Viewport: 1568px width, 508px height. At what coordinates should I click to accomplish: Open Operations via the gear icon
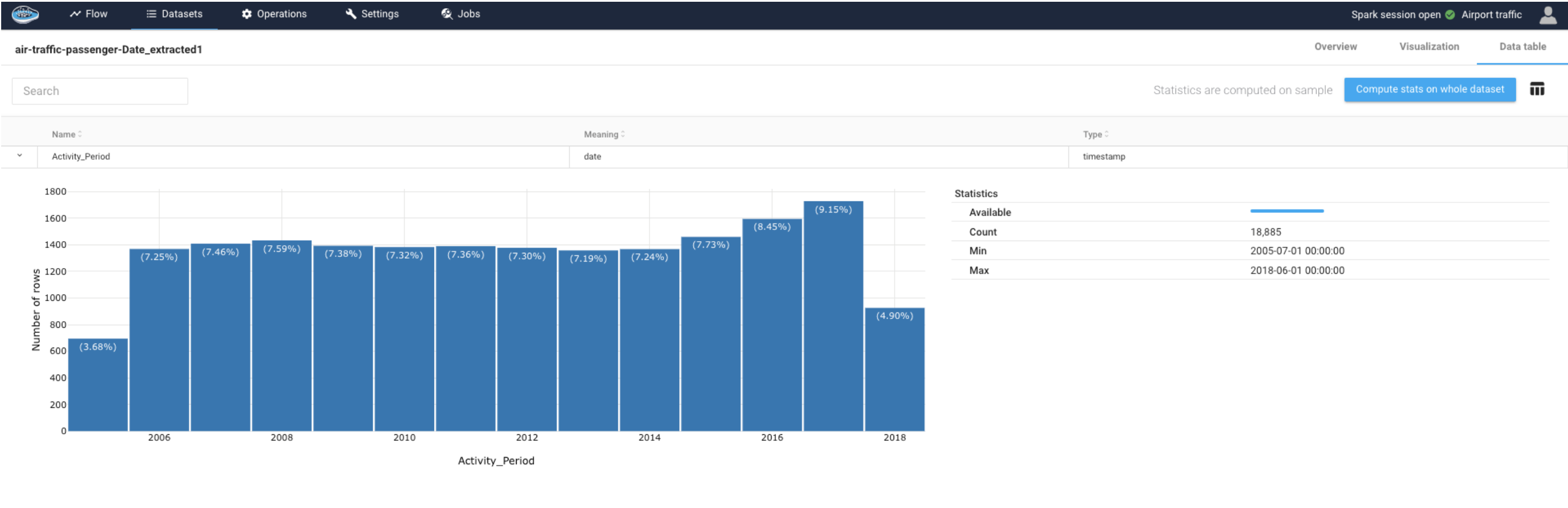tap(246, 14)
